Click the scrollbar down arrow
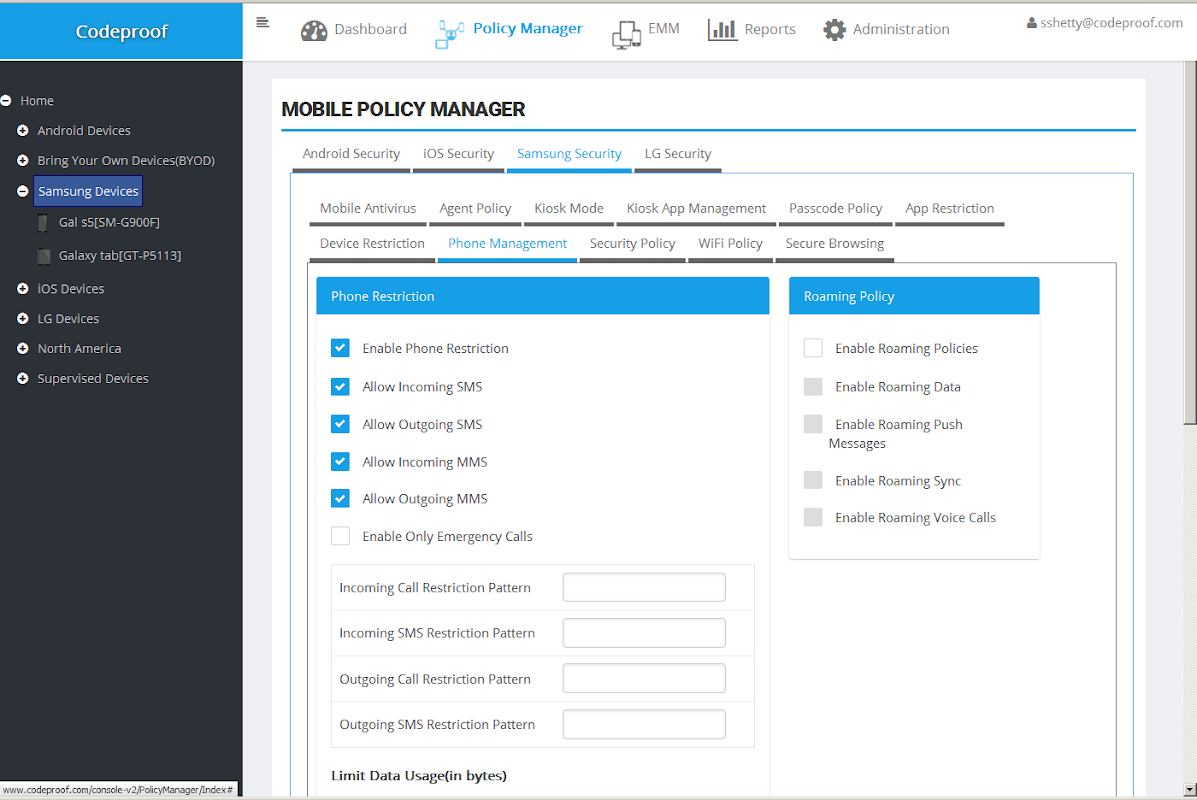This screenshot has height=800, width=1197. point(1190,789)
